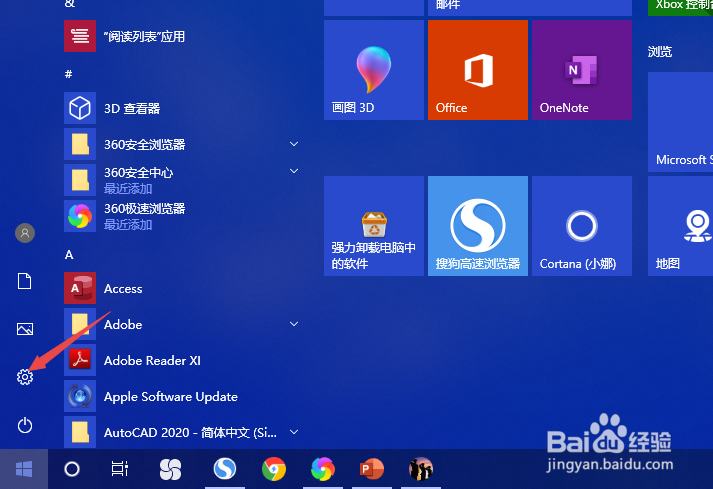713x489 pixels.
Task: Click the Power button icon
Action: tap(25, 425)
